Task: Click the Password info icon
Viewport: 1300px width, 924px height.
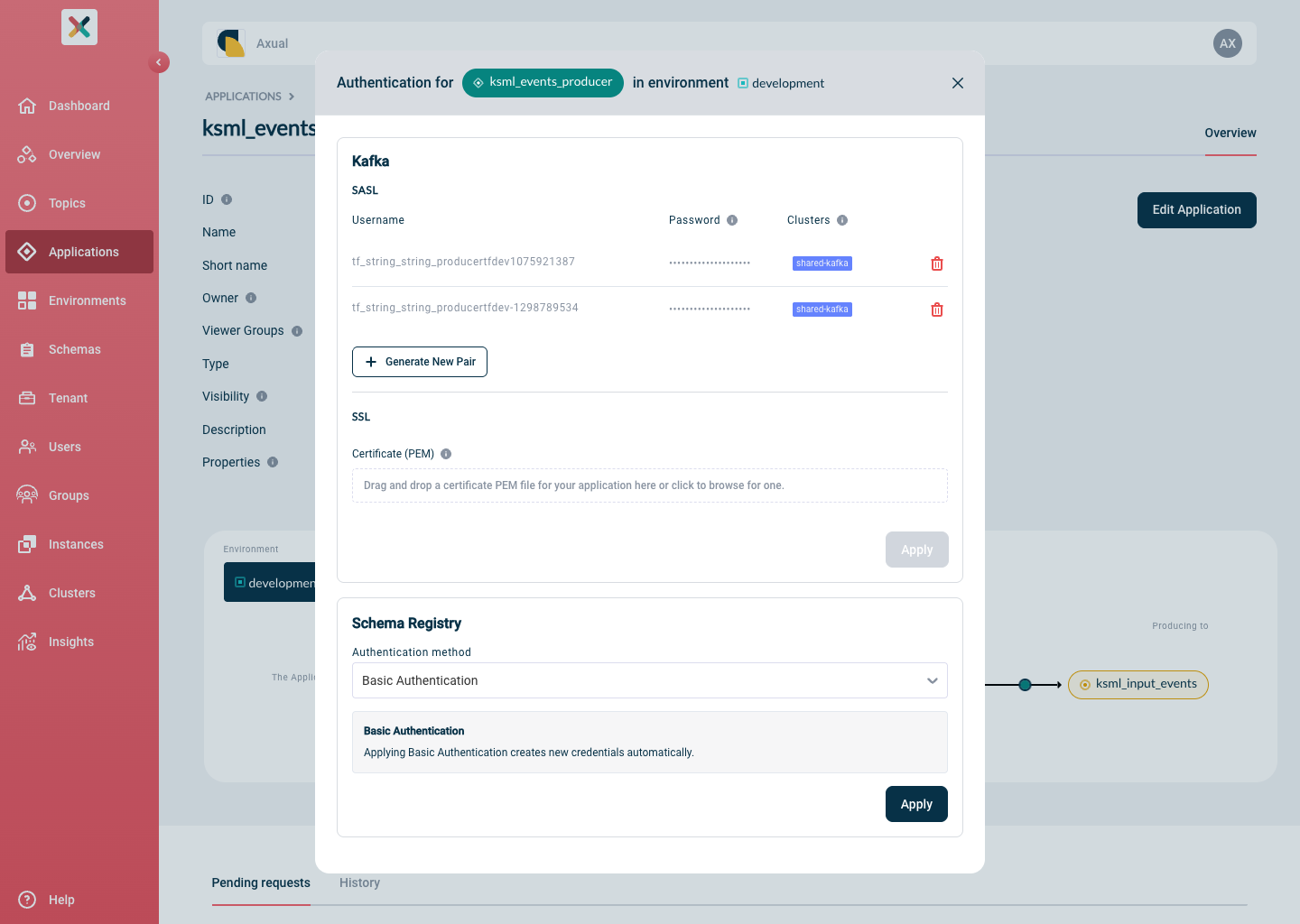Action: point(732,220)
